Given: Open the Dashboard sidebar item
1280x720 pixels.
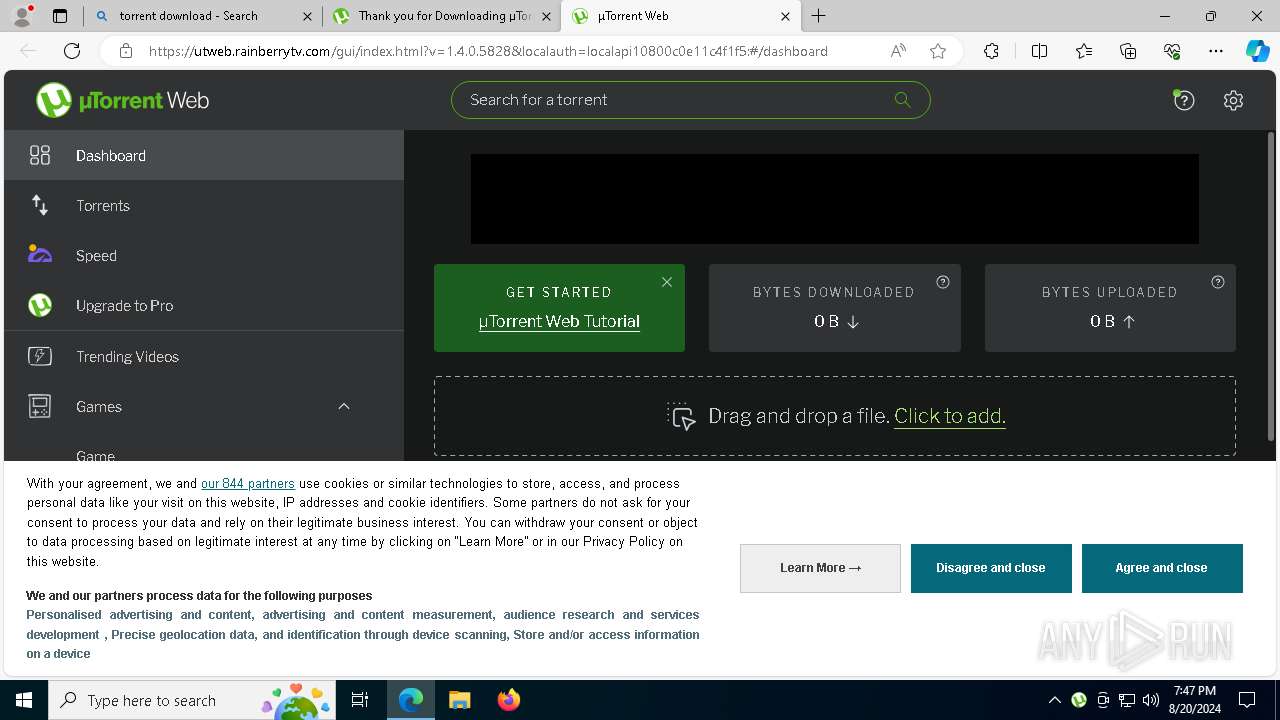Looking at the screenshot, I should point(204,155).
